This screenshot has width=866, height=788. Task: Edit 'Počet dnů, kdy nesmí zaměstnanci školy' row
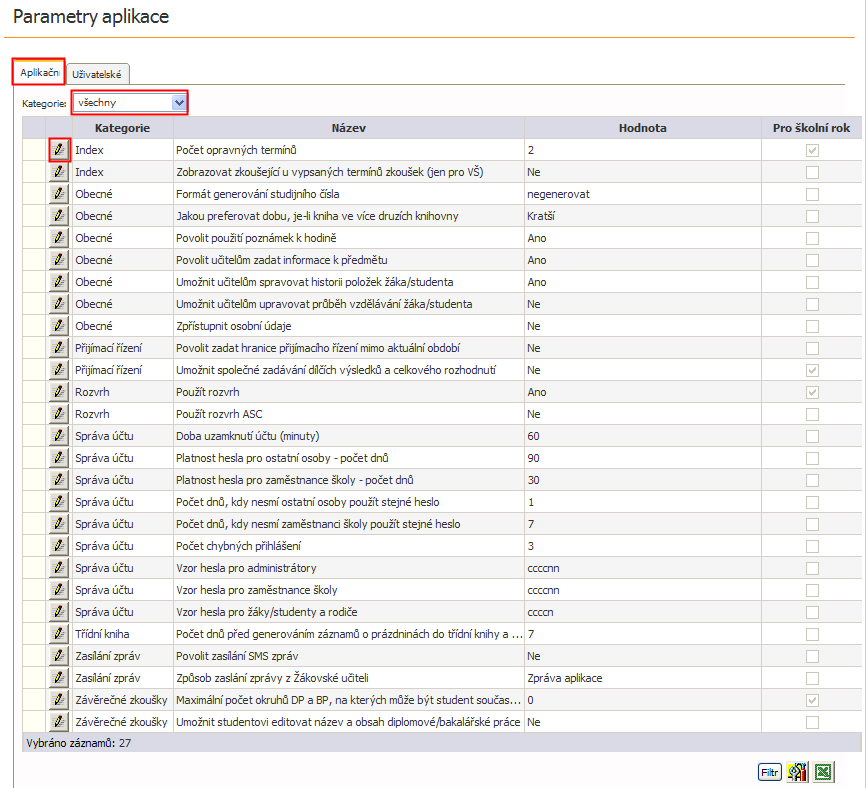pos(59,524)
